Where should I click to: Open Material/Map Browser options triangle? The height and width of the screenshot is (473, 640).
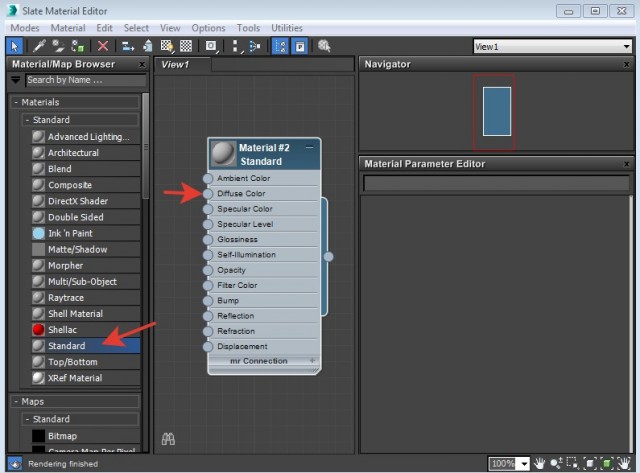tap(16, 80)
